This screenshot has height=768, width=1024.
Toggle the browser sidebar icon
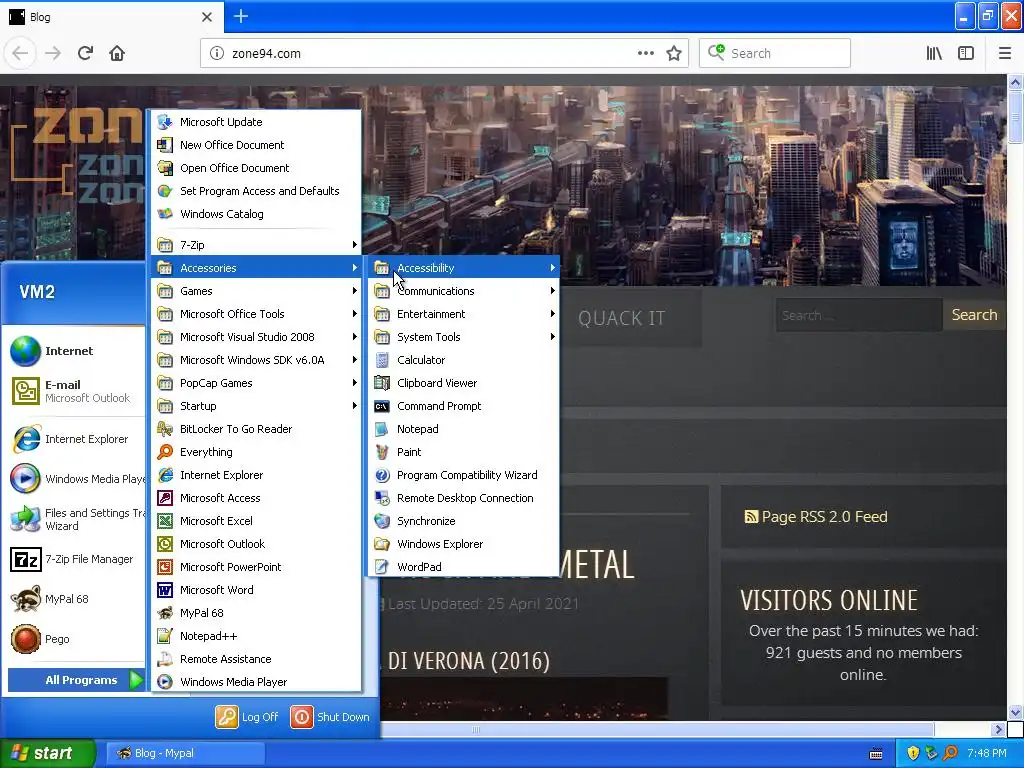[x=966, y=54]
